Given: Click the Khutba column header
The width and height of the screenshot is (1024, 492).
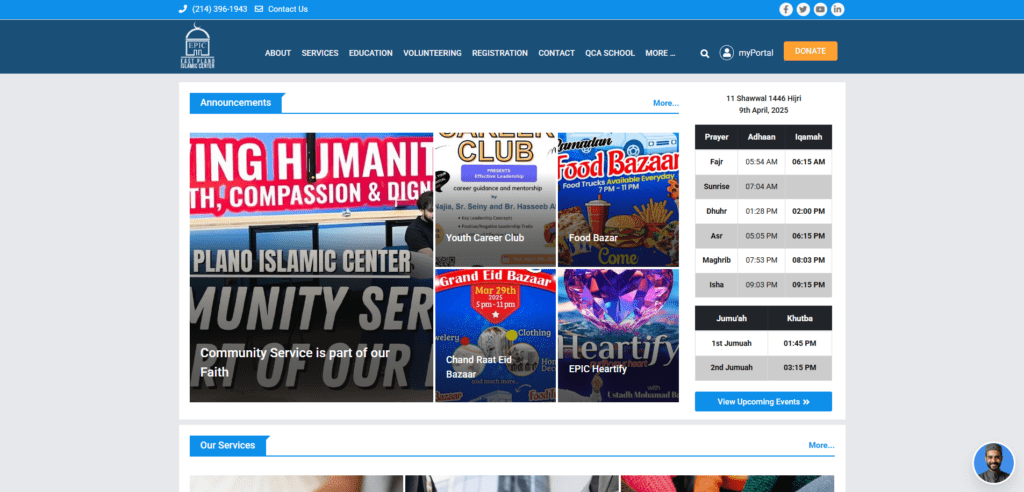Looking at the screenshot, I should point(800,318).
